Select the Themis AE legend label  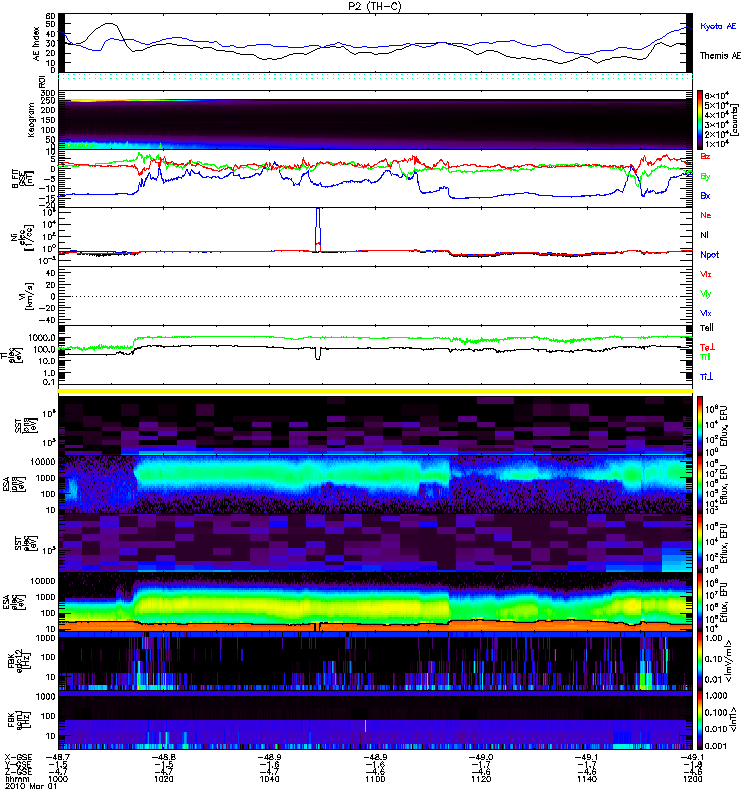[x=720, y=56]
